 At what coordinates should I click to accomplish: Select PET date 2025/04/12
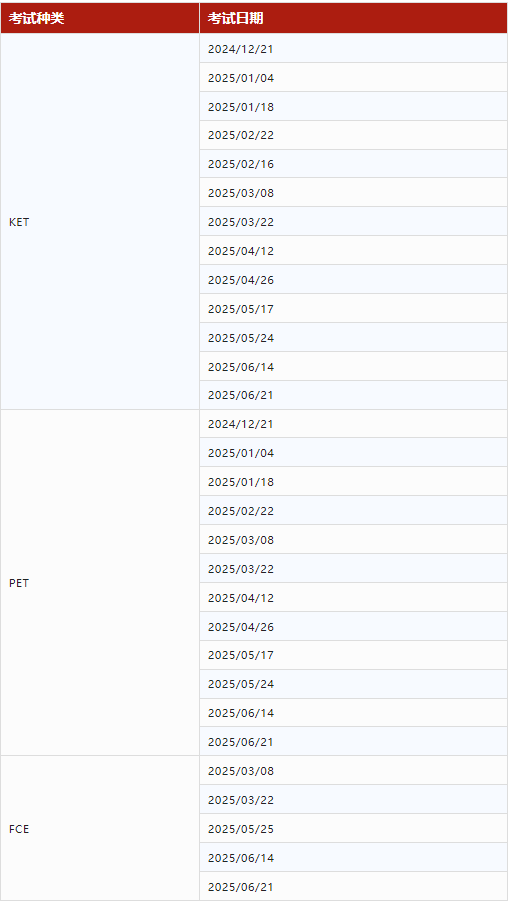(x=353, y=597)
